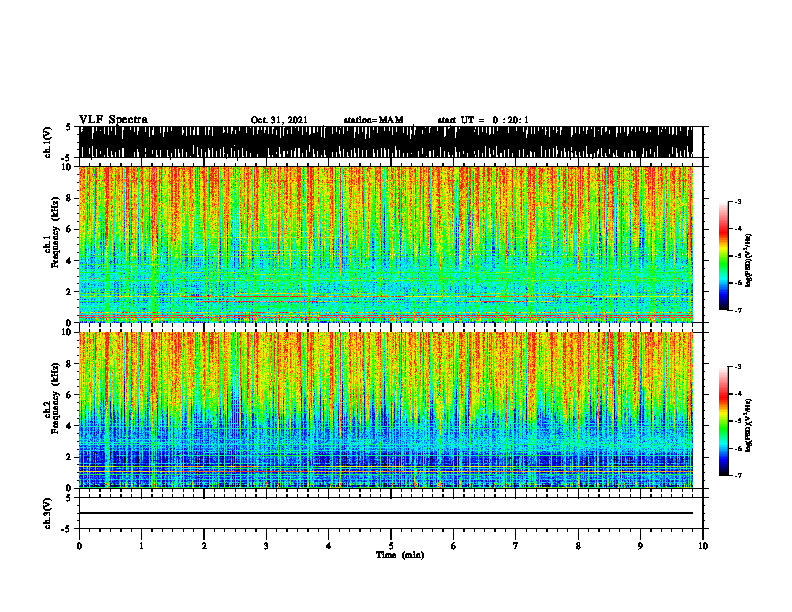Click the "ch.1(V)" axis label
The width and height of the screenshot is (792, 612).
pyautogui.click(x=47, y=142)
